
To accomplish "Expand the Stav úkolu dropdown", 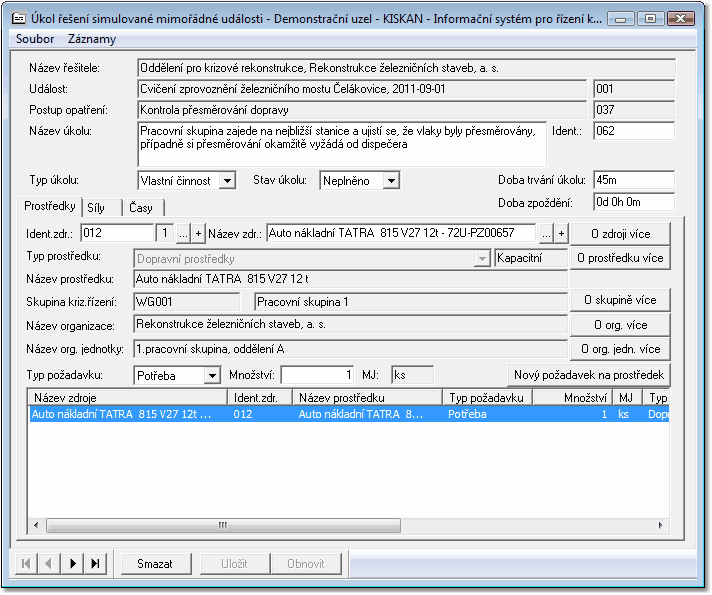I will pos(390,181).
